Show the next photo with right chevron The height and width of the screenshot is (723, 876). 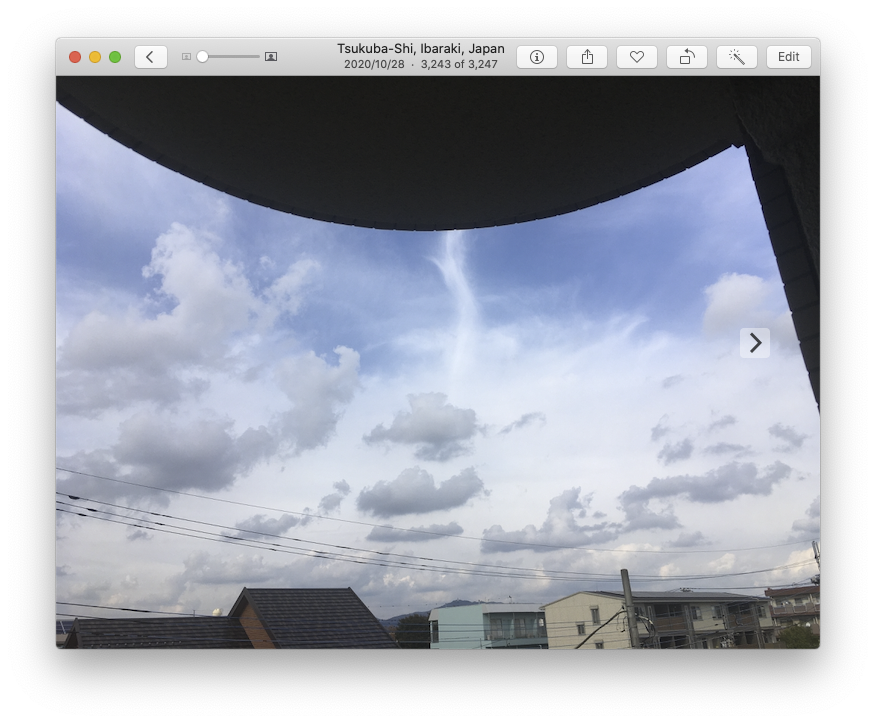[x=755, y=343]
